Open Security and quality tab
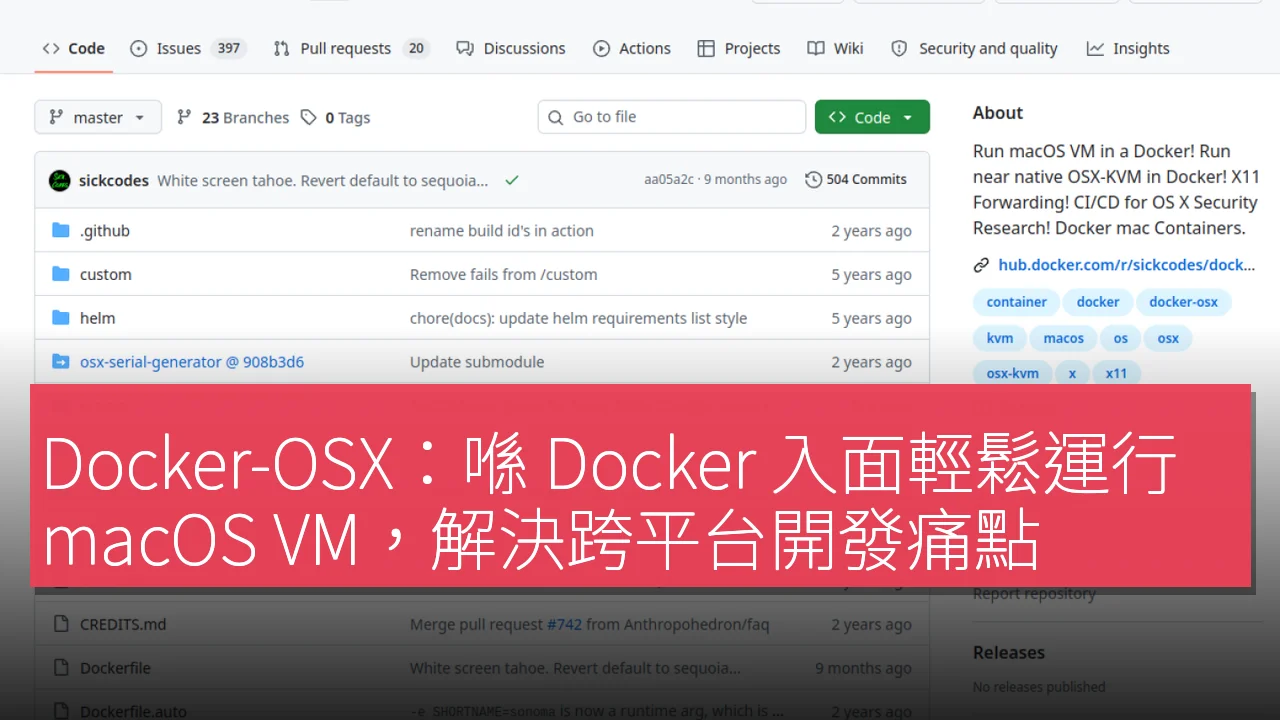This screenshot has height=720, width=1280. pos(974,48)
